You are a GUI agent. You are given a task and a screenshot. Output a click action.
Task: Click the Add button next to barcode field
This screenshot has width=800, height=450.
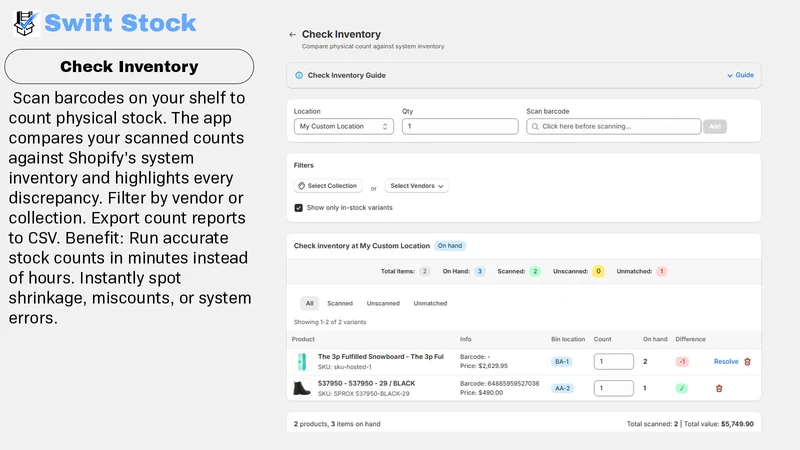[x=715, y=127]
